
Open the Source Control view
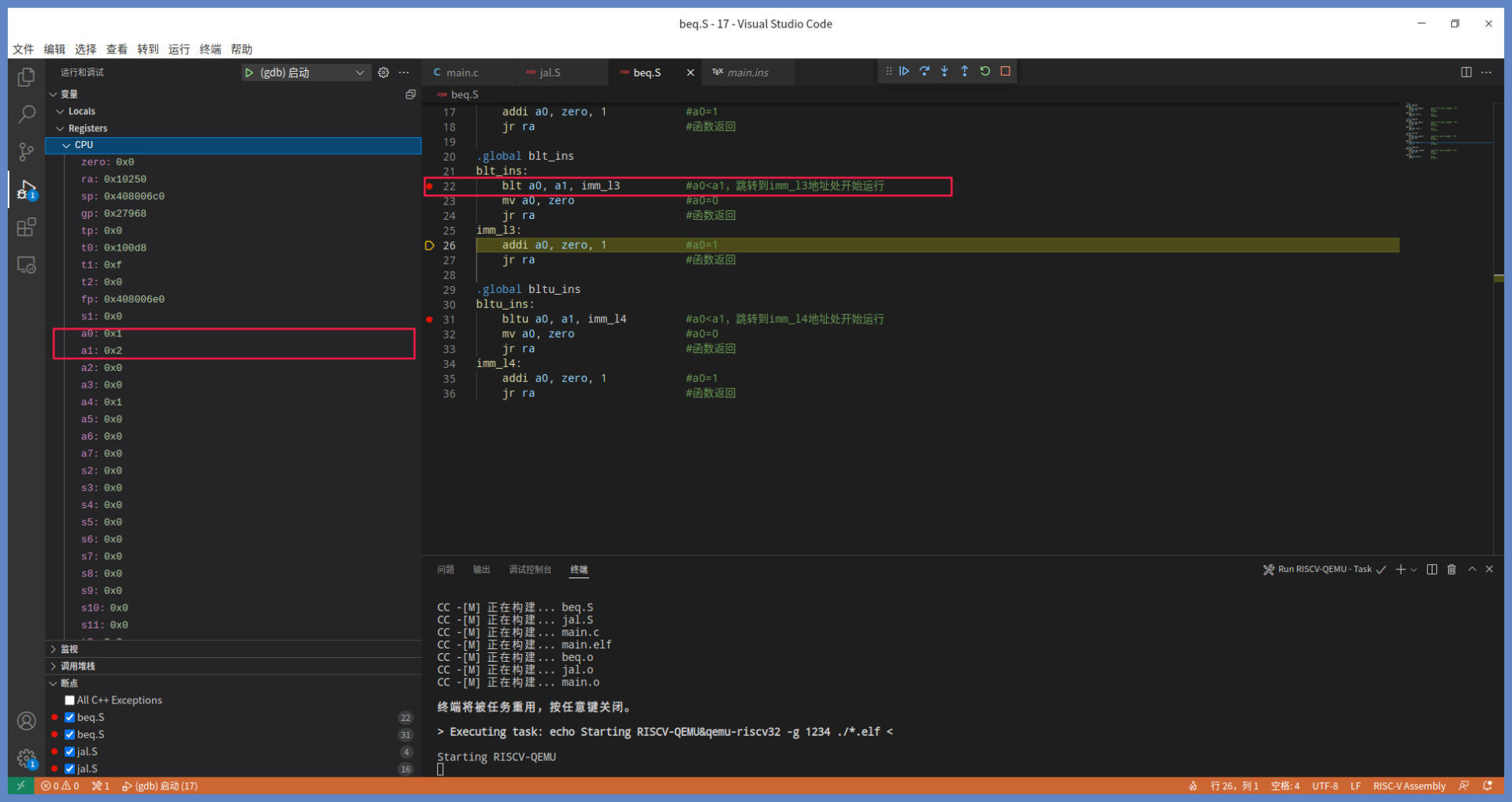point(26,151)
